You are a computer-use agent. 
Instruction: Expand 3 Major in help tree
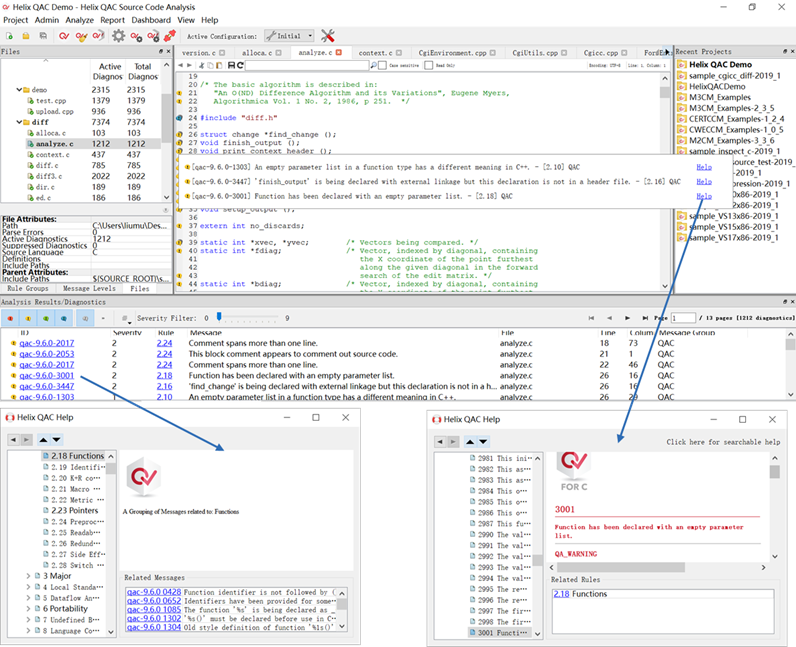[28, 576]
